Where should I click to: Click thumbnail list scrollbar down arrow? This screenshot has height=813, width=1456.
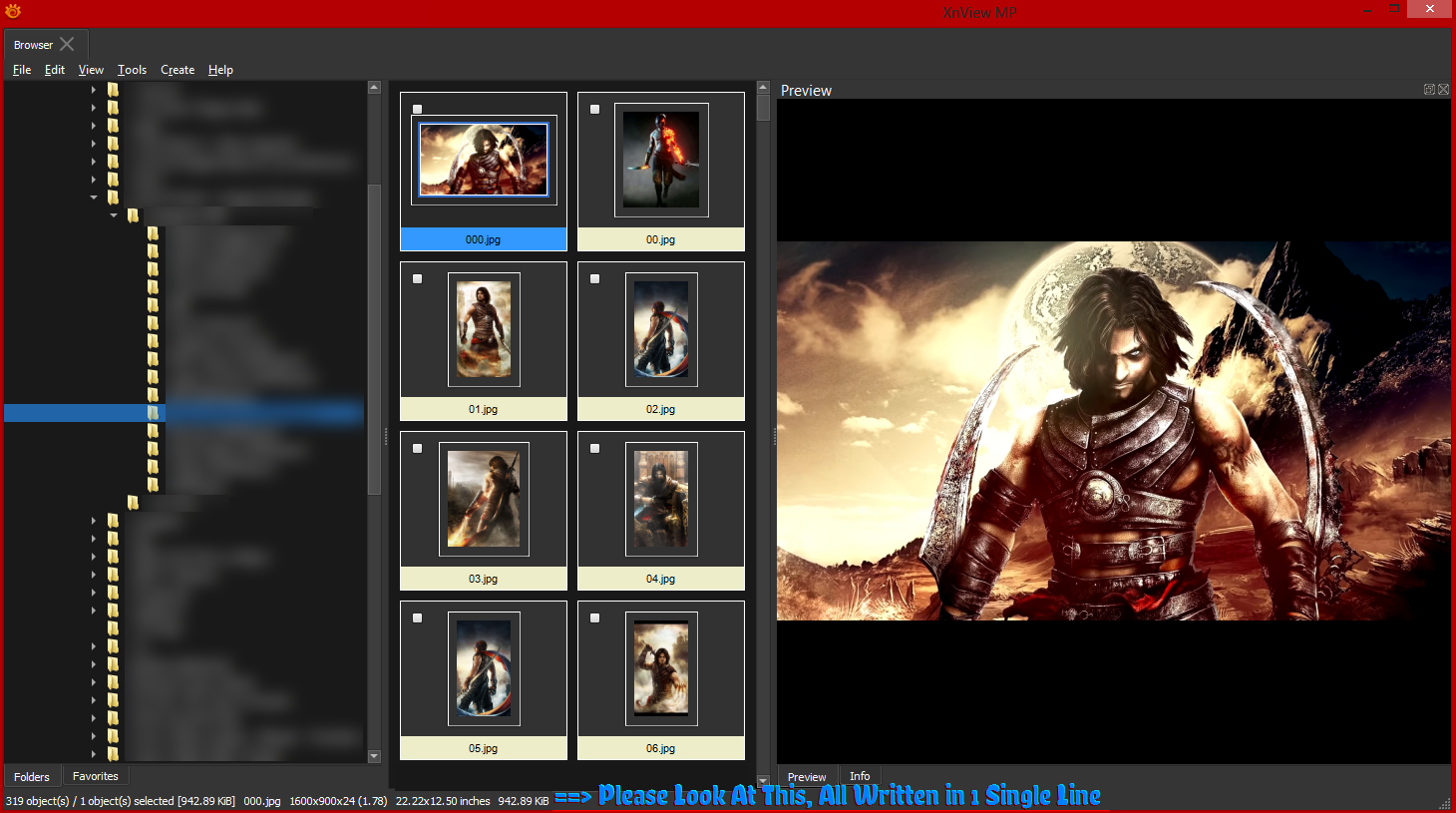click(763, 782)
